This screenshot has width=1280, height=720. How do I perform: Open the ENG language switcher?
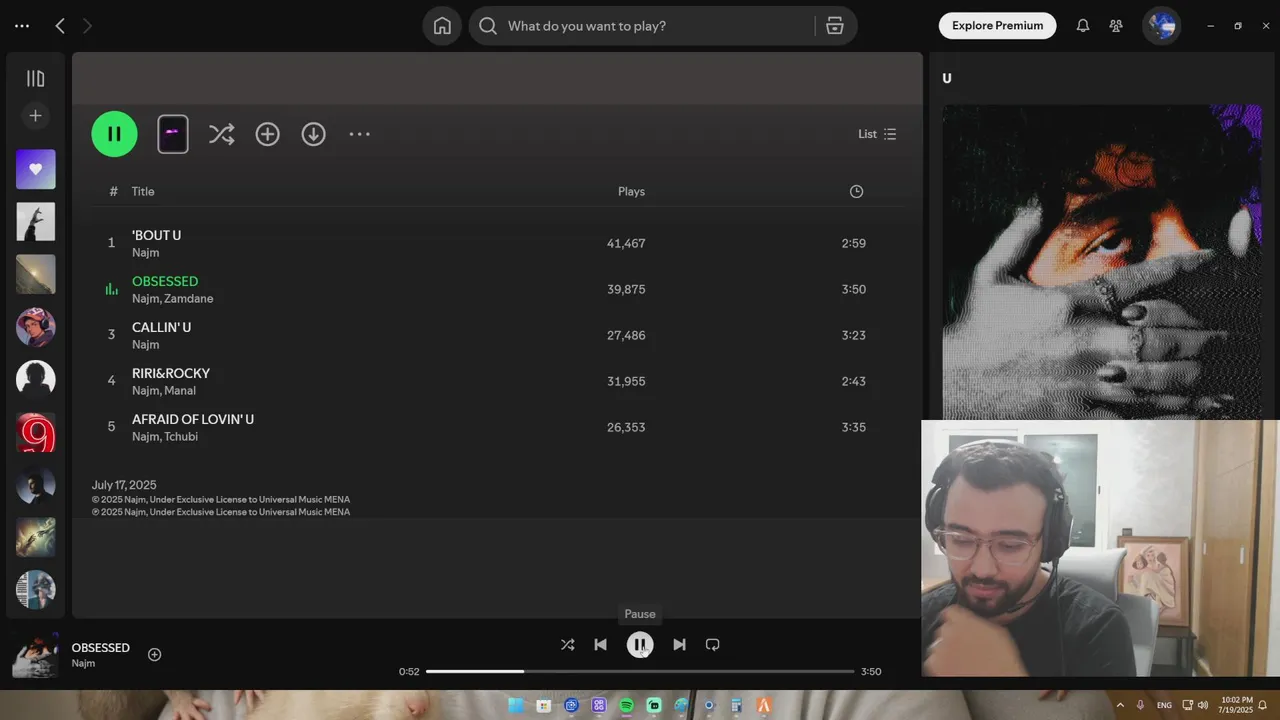pos(1164,705)
